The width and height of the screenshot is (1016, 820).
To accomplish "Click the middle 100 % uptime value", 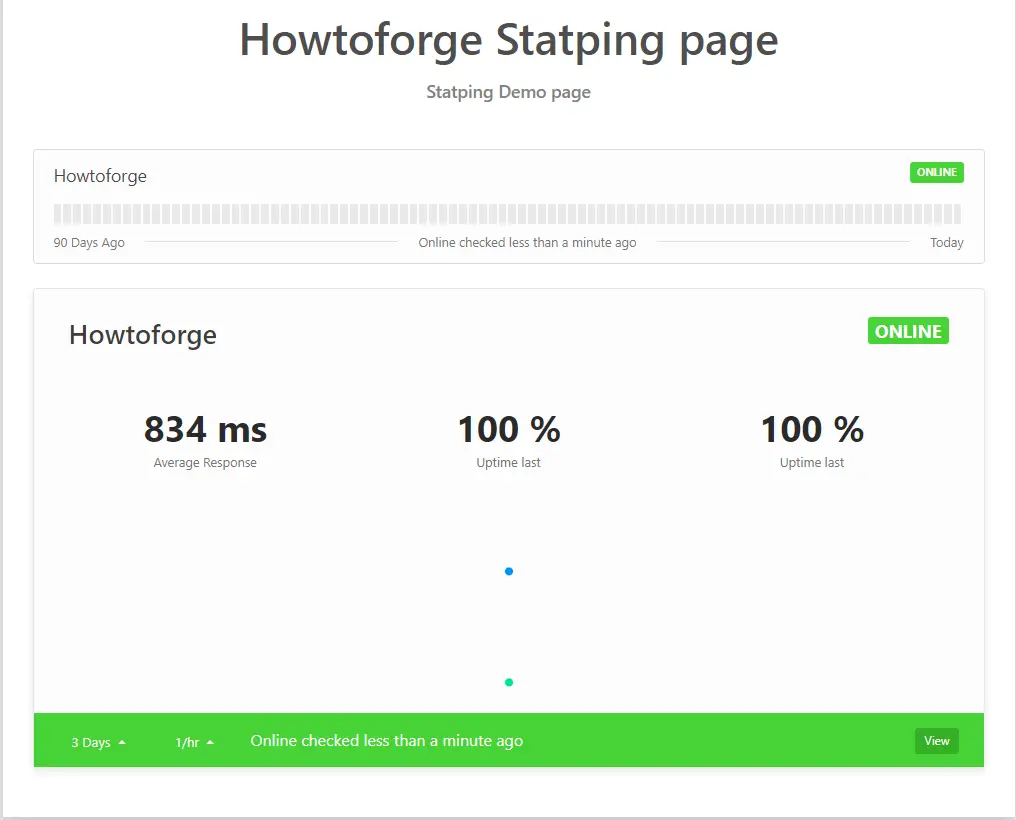I will point(509,429).
